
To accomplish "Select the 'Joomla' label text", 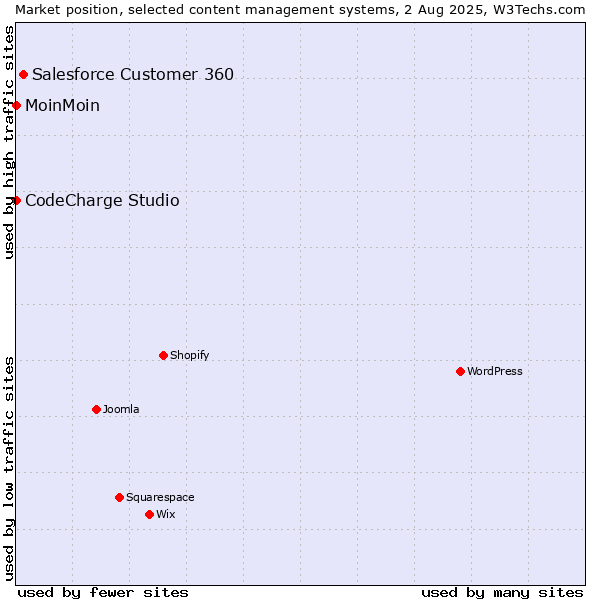I will pyautogui.click(x=121, y=409).
